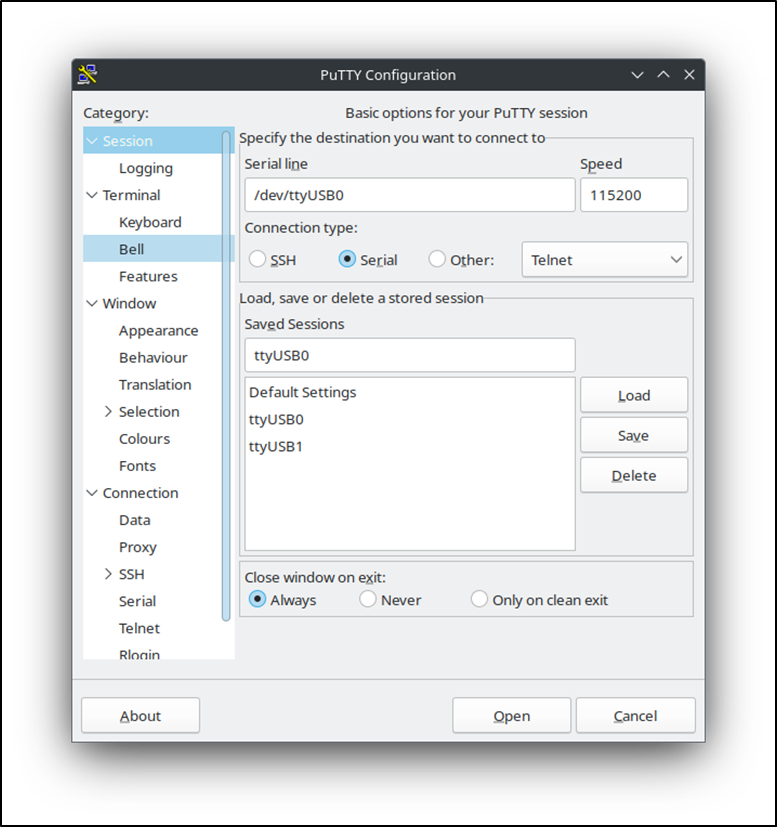Open the Rlogin category in the tree
The image size is (777, 827).
pyautogui.click(x=139, y=654)
